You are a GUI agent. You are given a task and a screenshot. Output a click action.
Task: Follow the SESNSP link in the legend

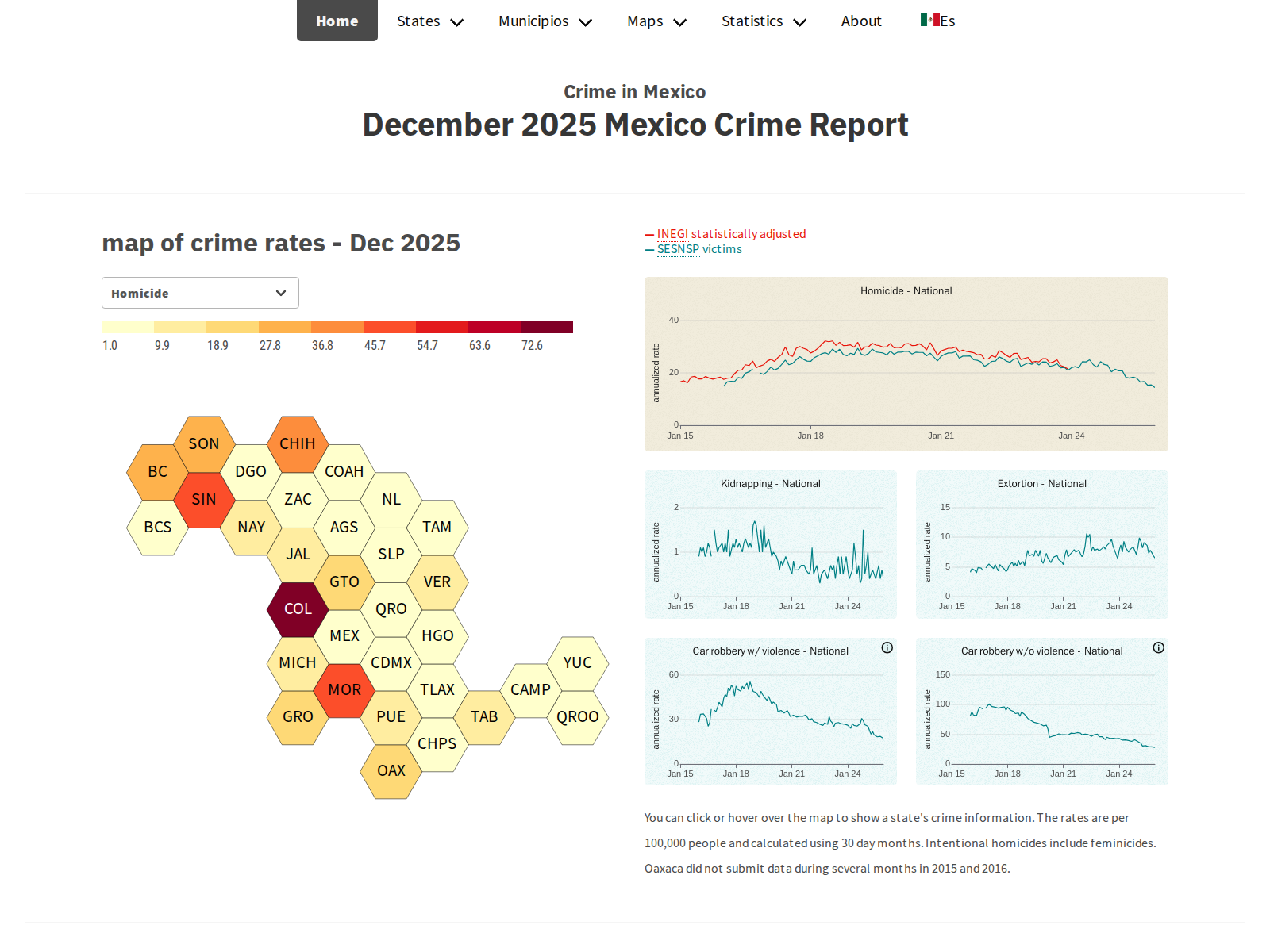[678, 249]
